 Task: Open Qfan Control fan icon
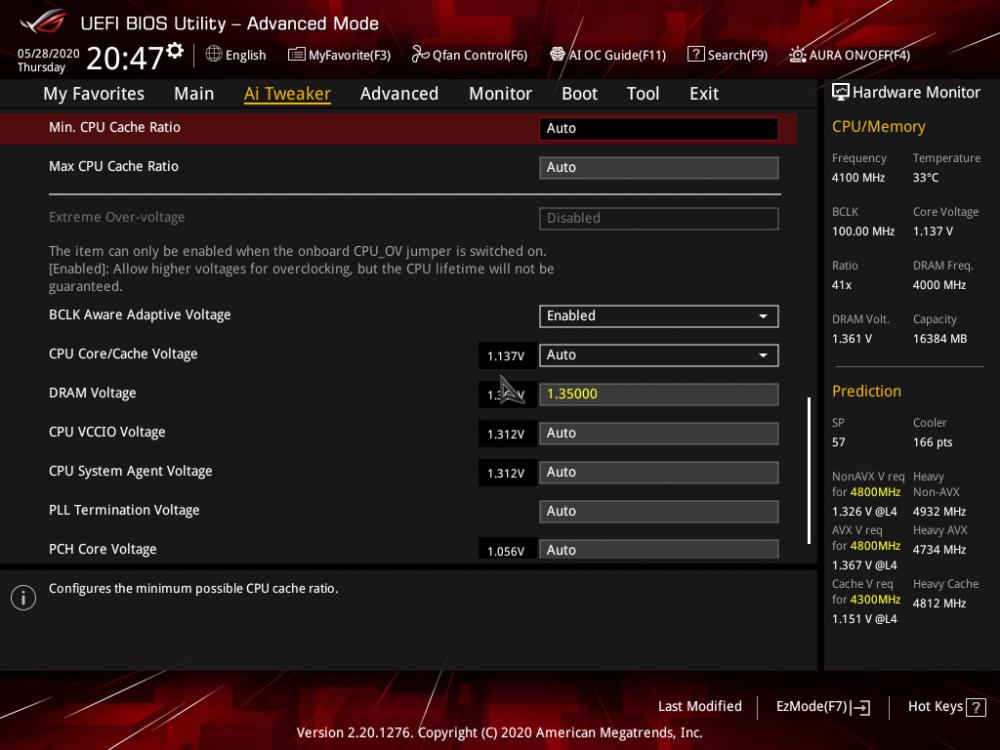[420, 54]
